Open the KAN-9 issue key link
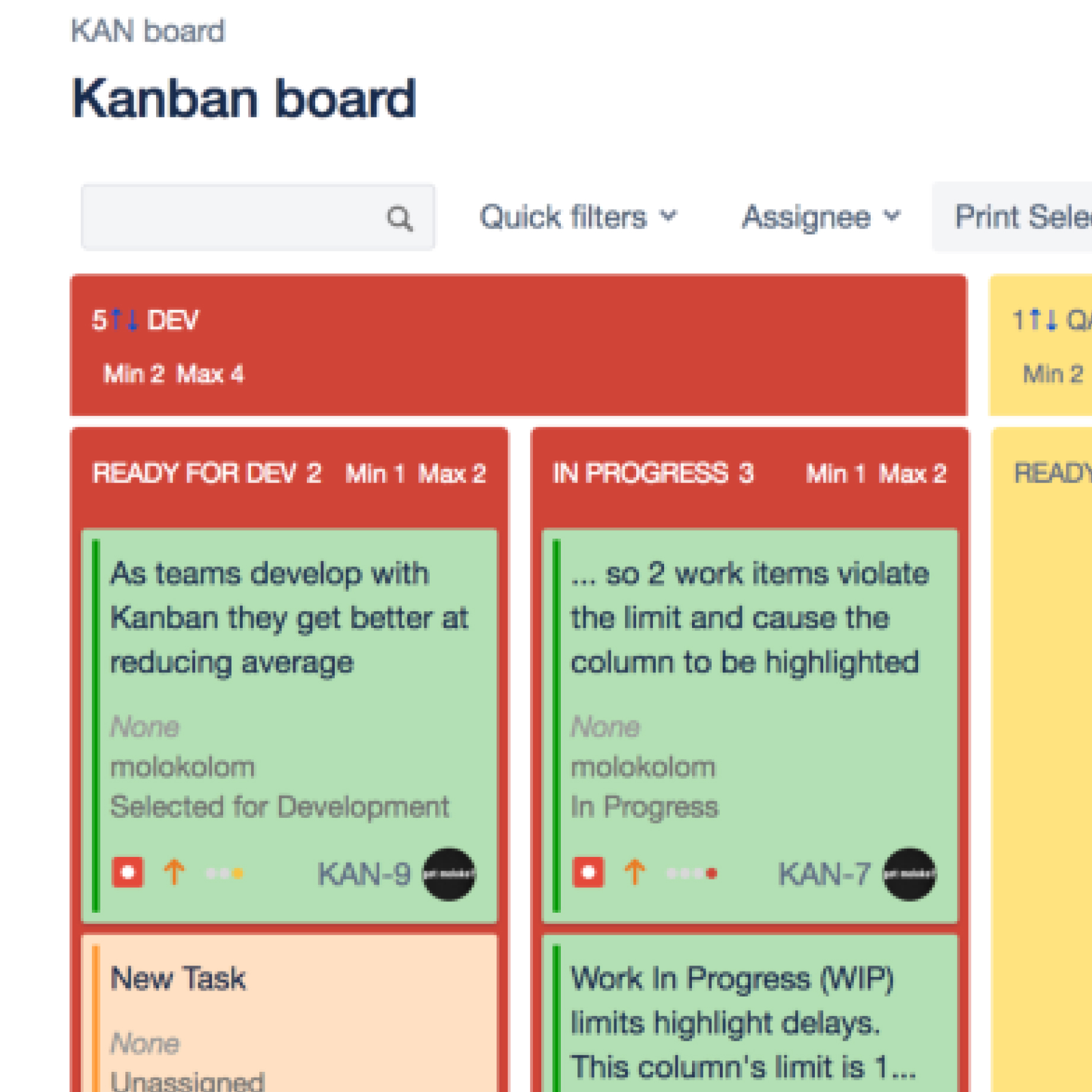Screen dimensions: 1092x1092 click(364, 874)
